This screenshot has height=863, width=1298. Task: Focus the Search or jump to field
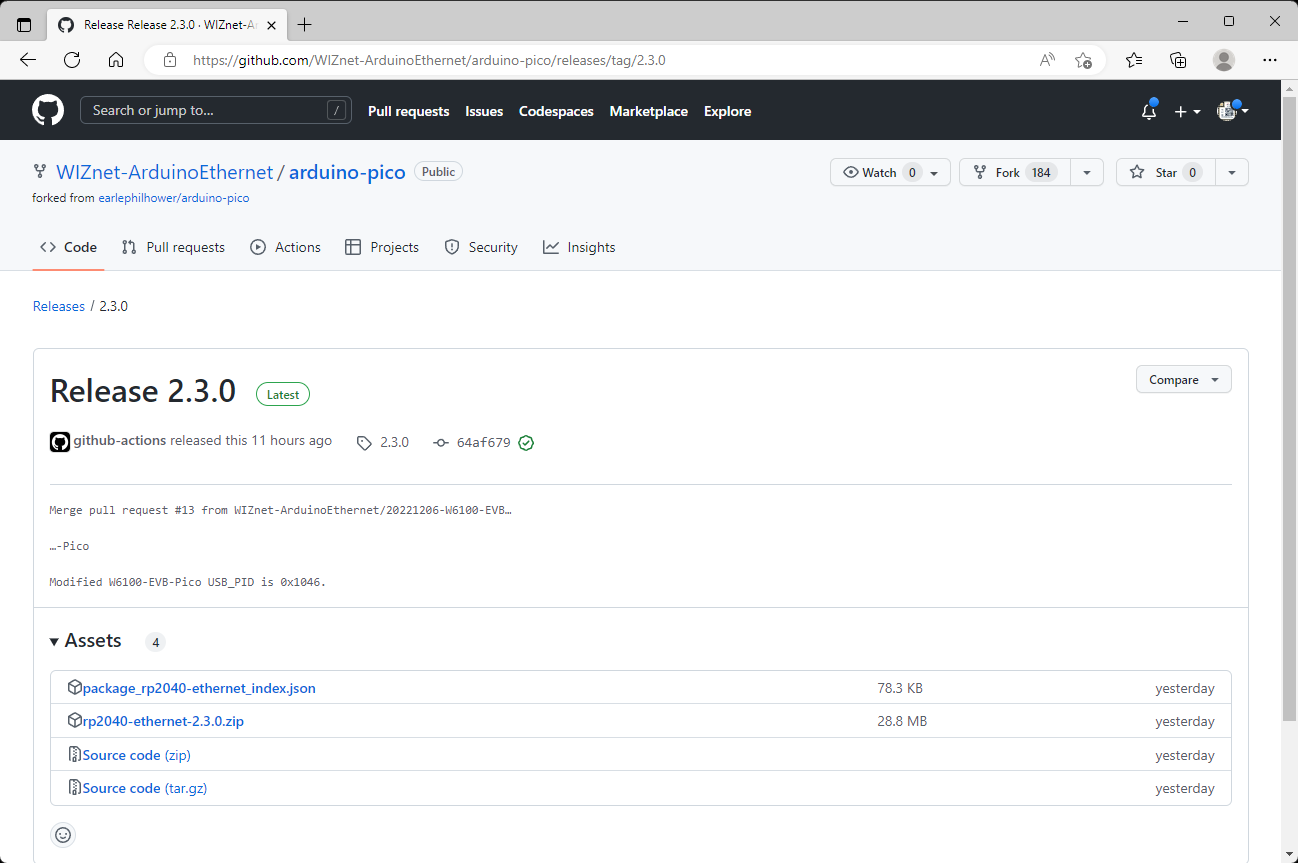coord(216,110)
